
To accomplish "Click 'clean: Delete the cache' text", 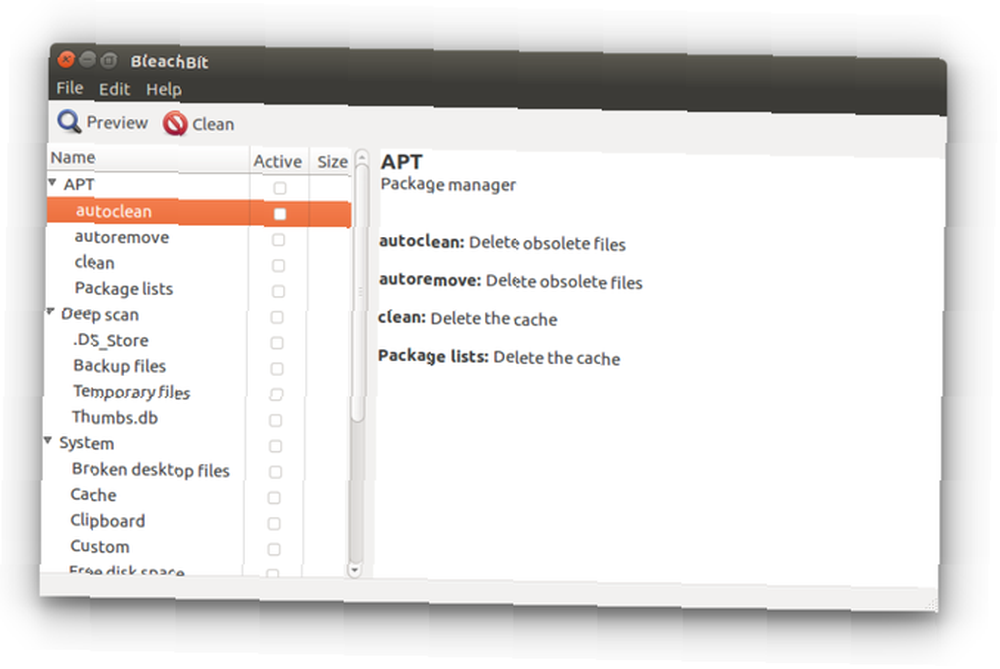I will click(x=467, y=318).
